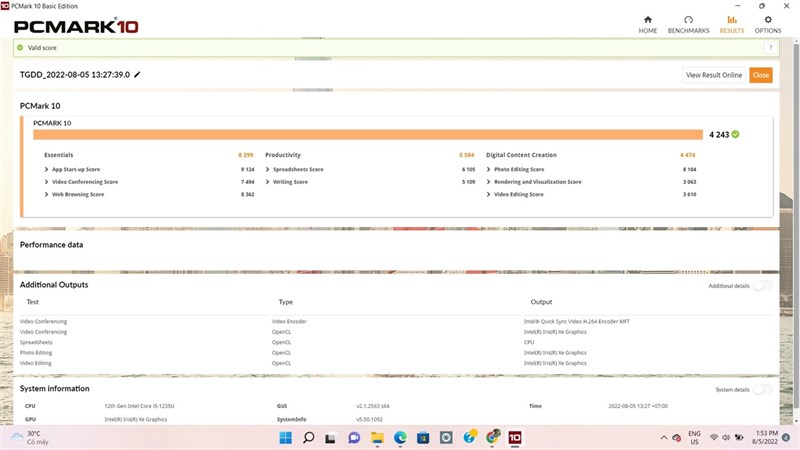
Task: Expand Writing Score
Action: (267, 182)
